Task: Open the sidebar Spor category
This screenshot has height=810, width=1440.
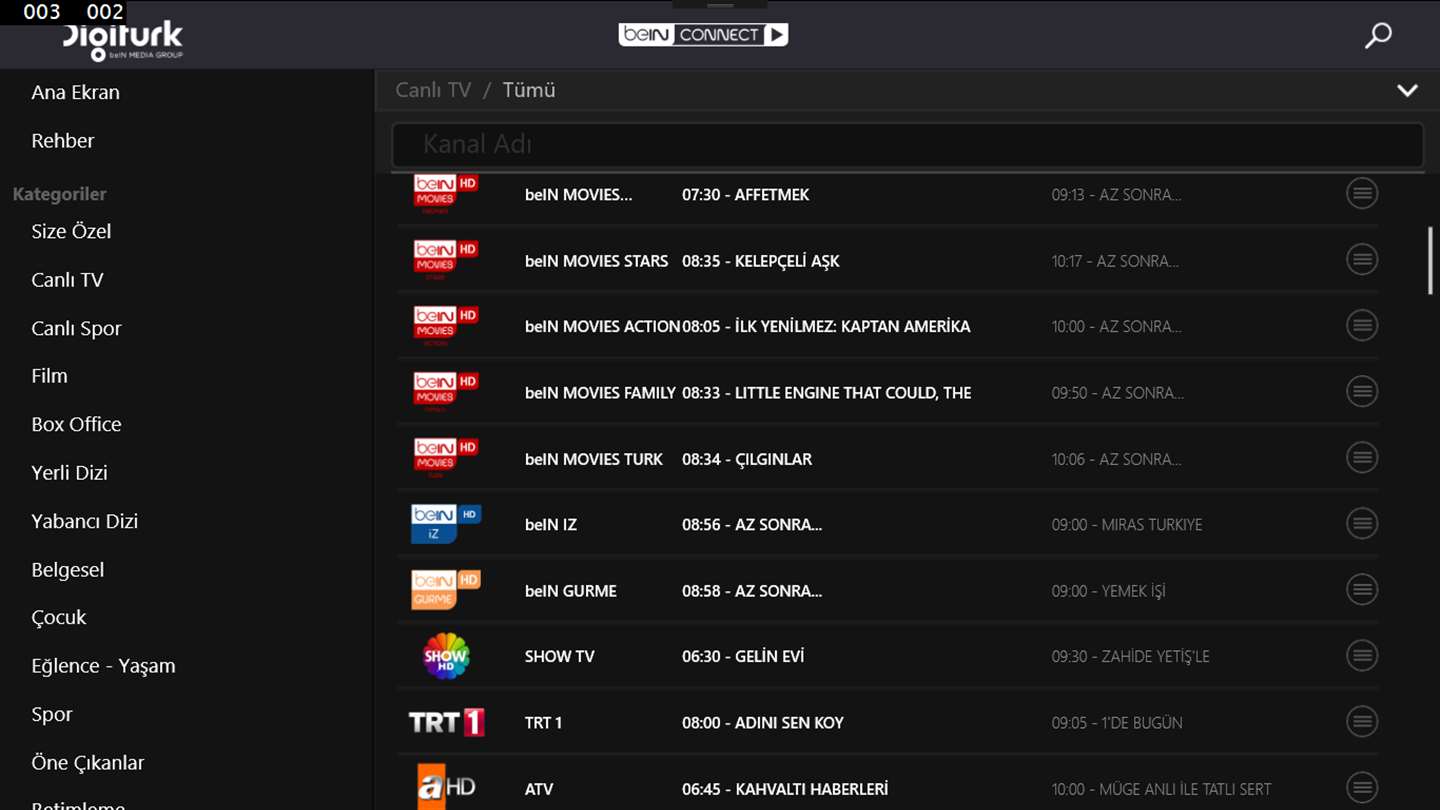Action: [x=51, y=714]
